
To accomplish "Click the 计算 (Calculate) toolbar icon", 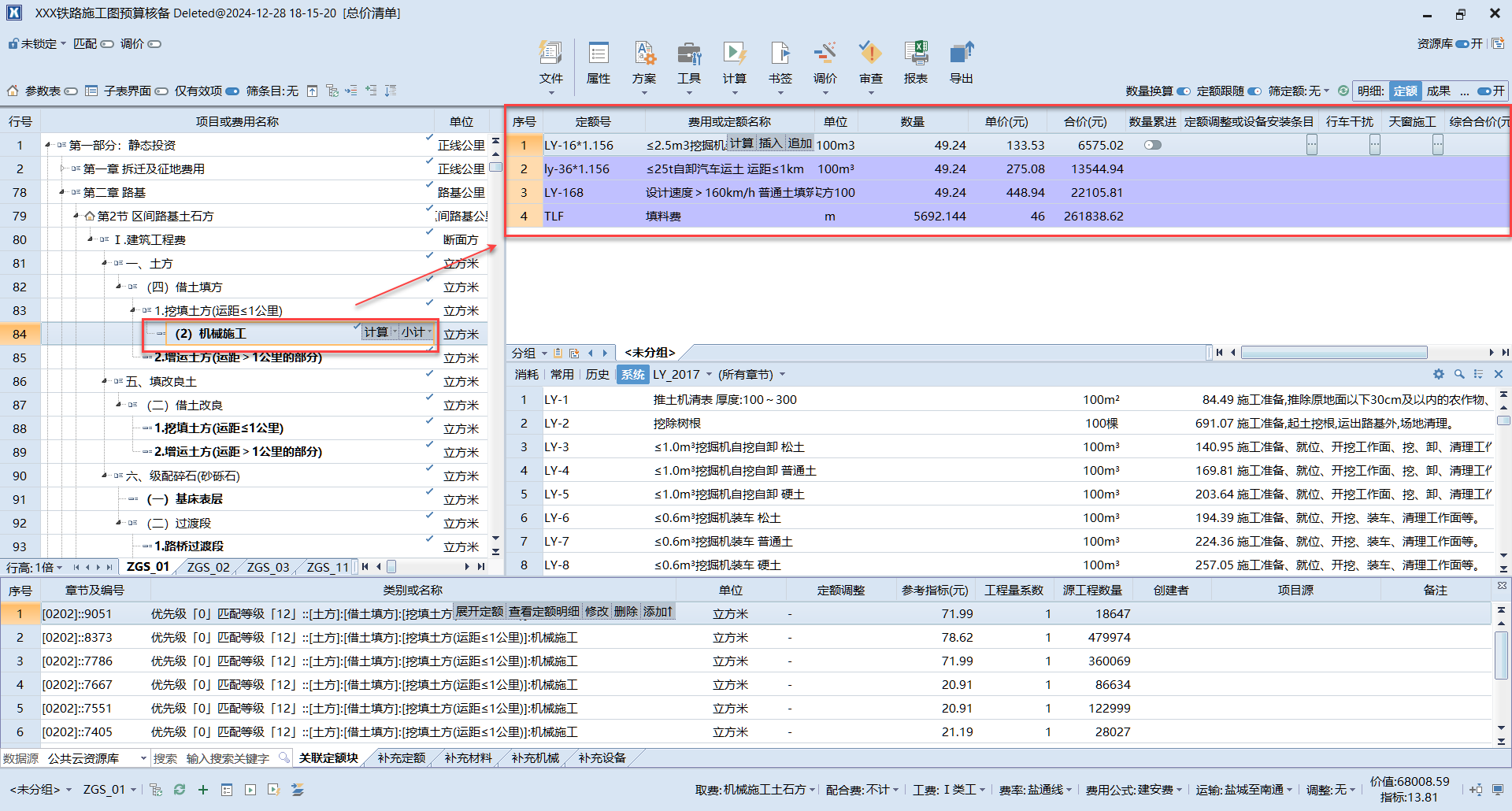I will click(x=734, y=63).
